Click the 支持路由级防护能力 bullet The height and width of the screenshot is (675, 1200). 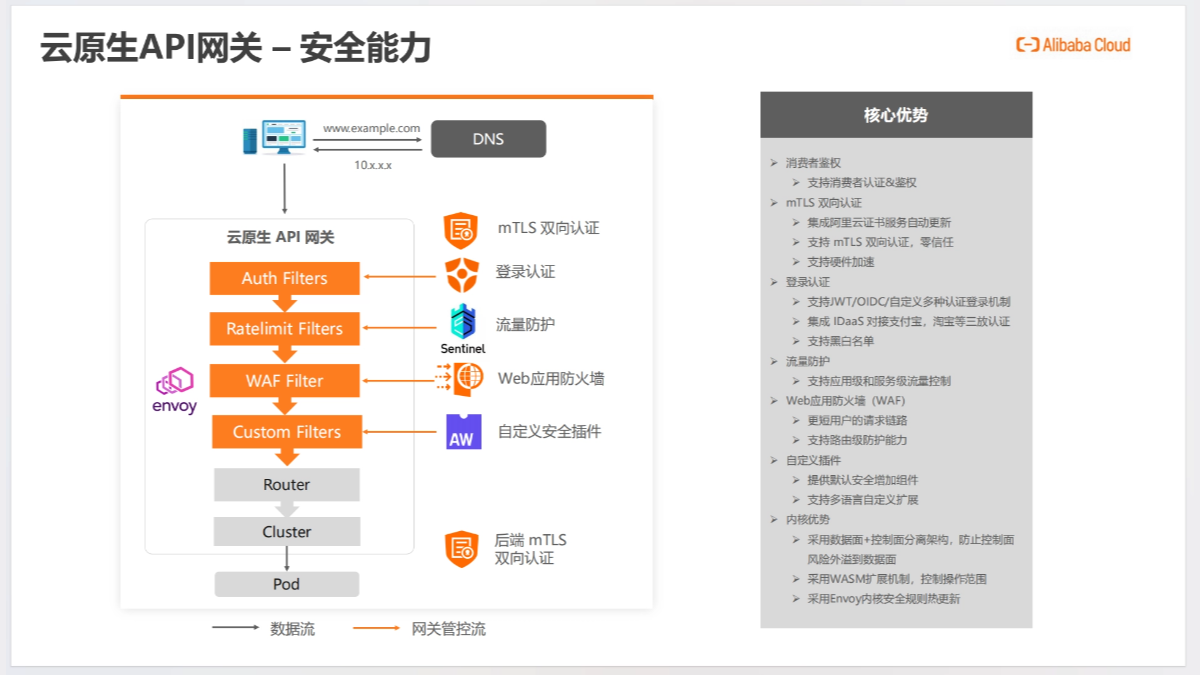tap(857, 440)
